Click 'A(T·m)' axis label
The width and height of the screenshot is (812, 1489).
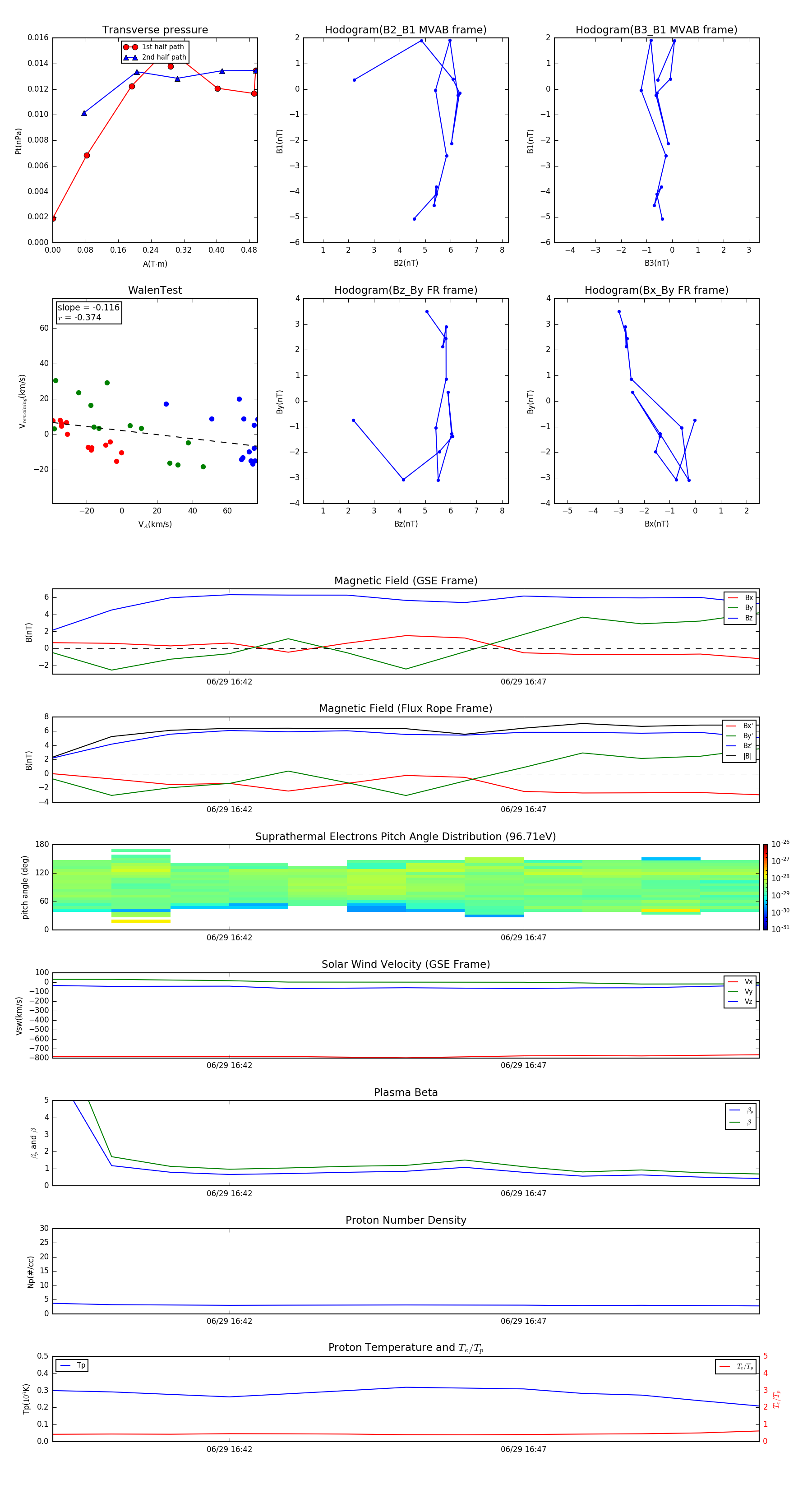pos(155,264)
